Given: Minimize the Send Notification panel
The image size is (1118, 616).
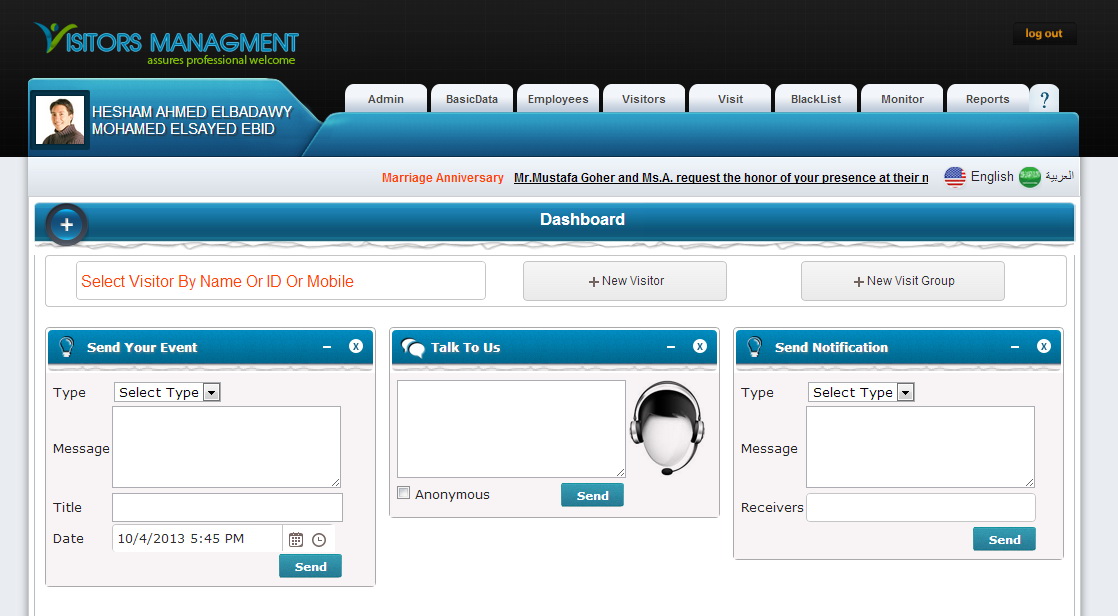Looking at the screenshot, I should [1015, 347].
